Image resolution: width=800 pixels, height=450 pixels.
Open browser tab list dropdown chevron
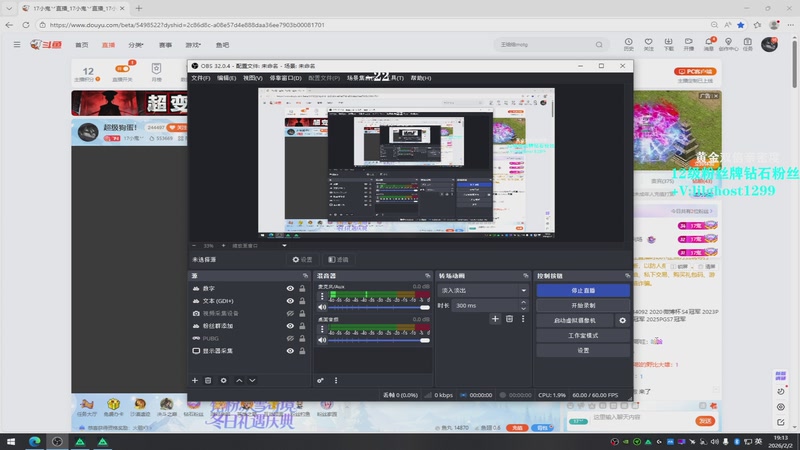click(x=9, y=8)
